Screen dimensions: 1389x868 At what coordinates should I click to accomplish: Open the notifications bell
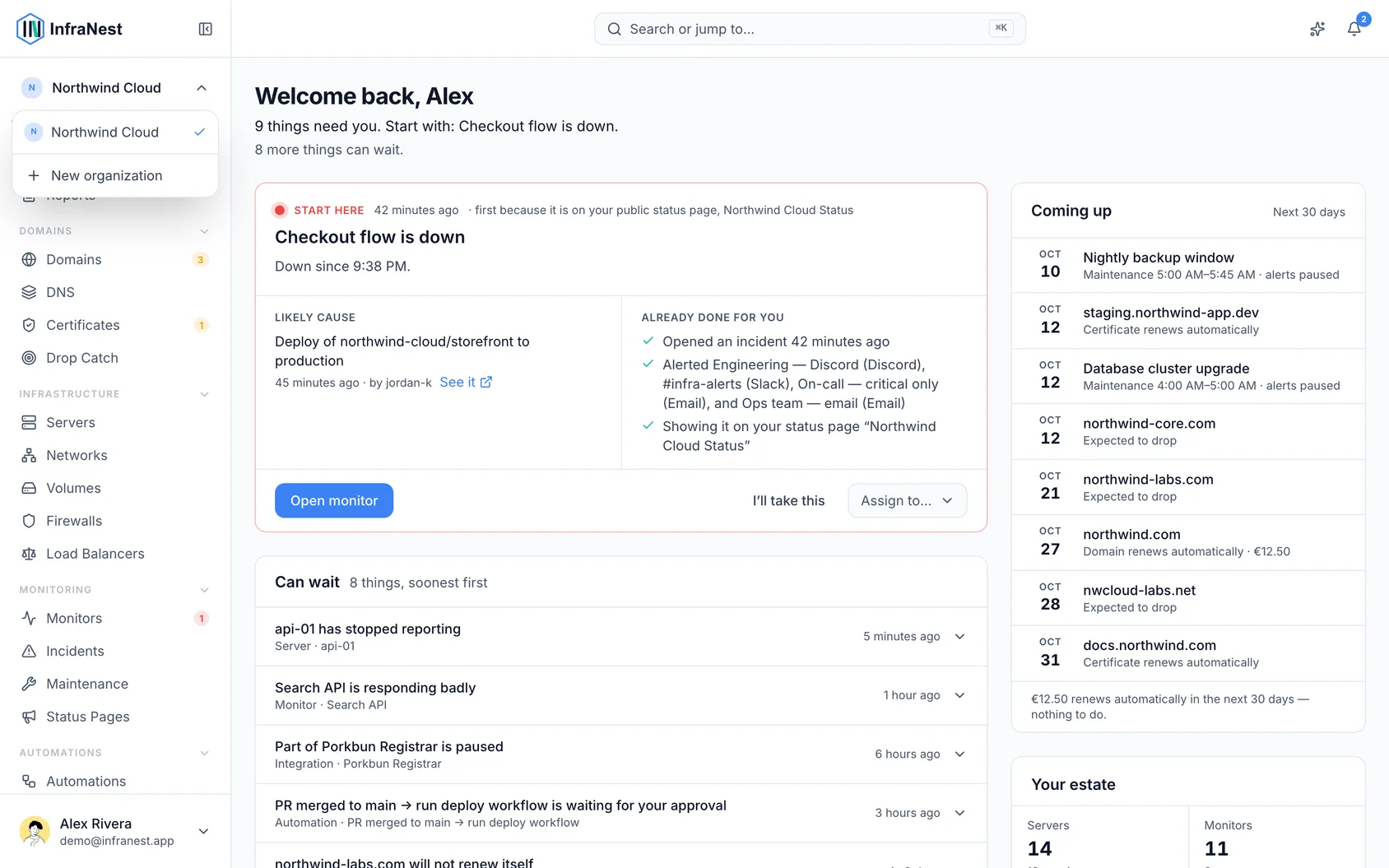(x=1354, y=29)
